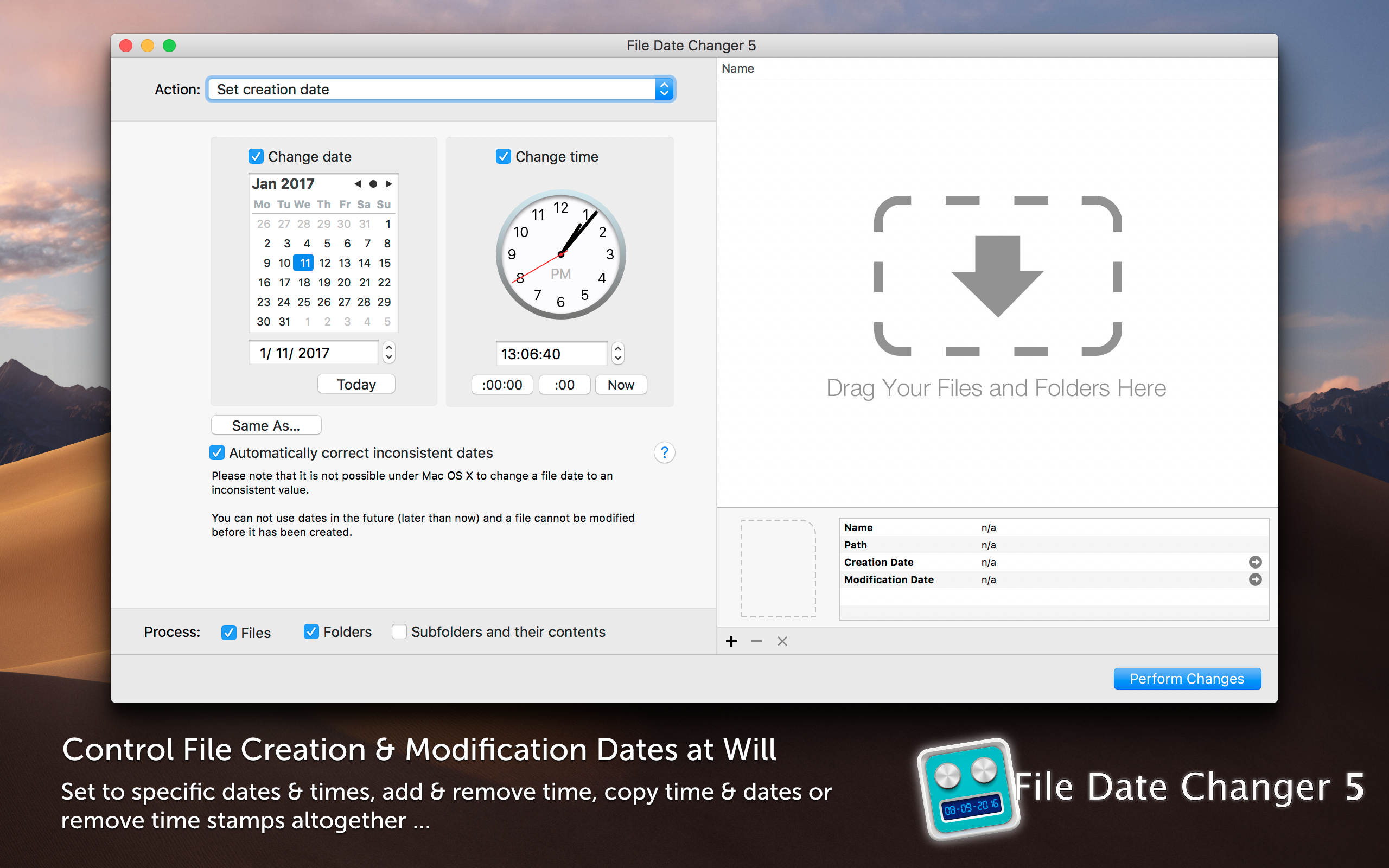Select January 22 in the calendar
Viewport: 1389px width, 868px height.
tap(384, 283)
